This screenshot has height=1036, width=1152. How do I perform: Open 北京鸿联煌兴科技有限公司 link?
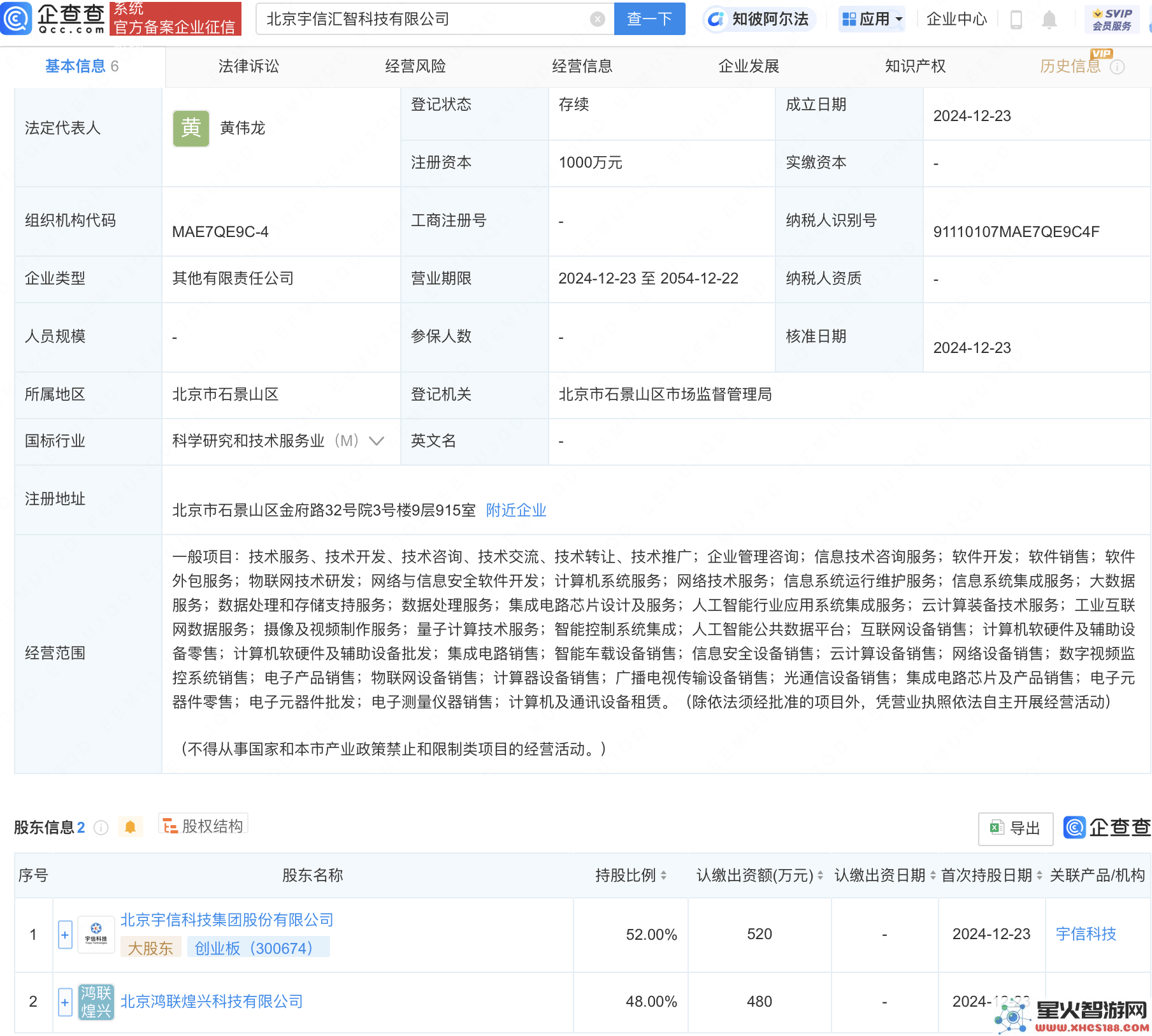[x=212, y=1002]
